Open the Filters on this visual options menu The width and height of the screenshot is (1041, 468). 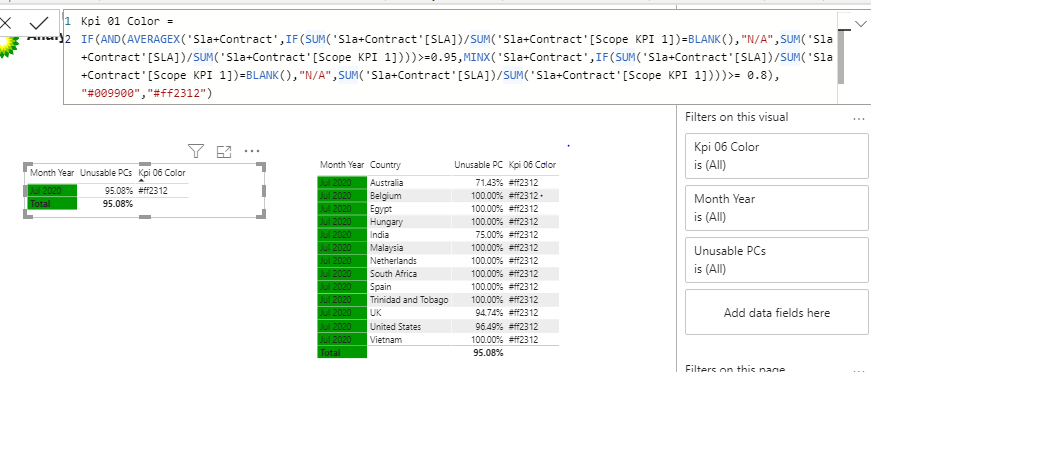coord(859,118)
